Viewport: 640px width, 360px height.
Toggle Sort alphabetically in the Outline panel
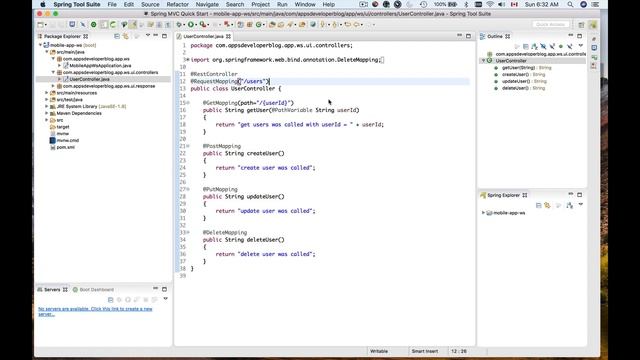pos(534,47)
